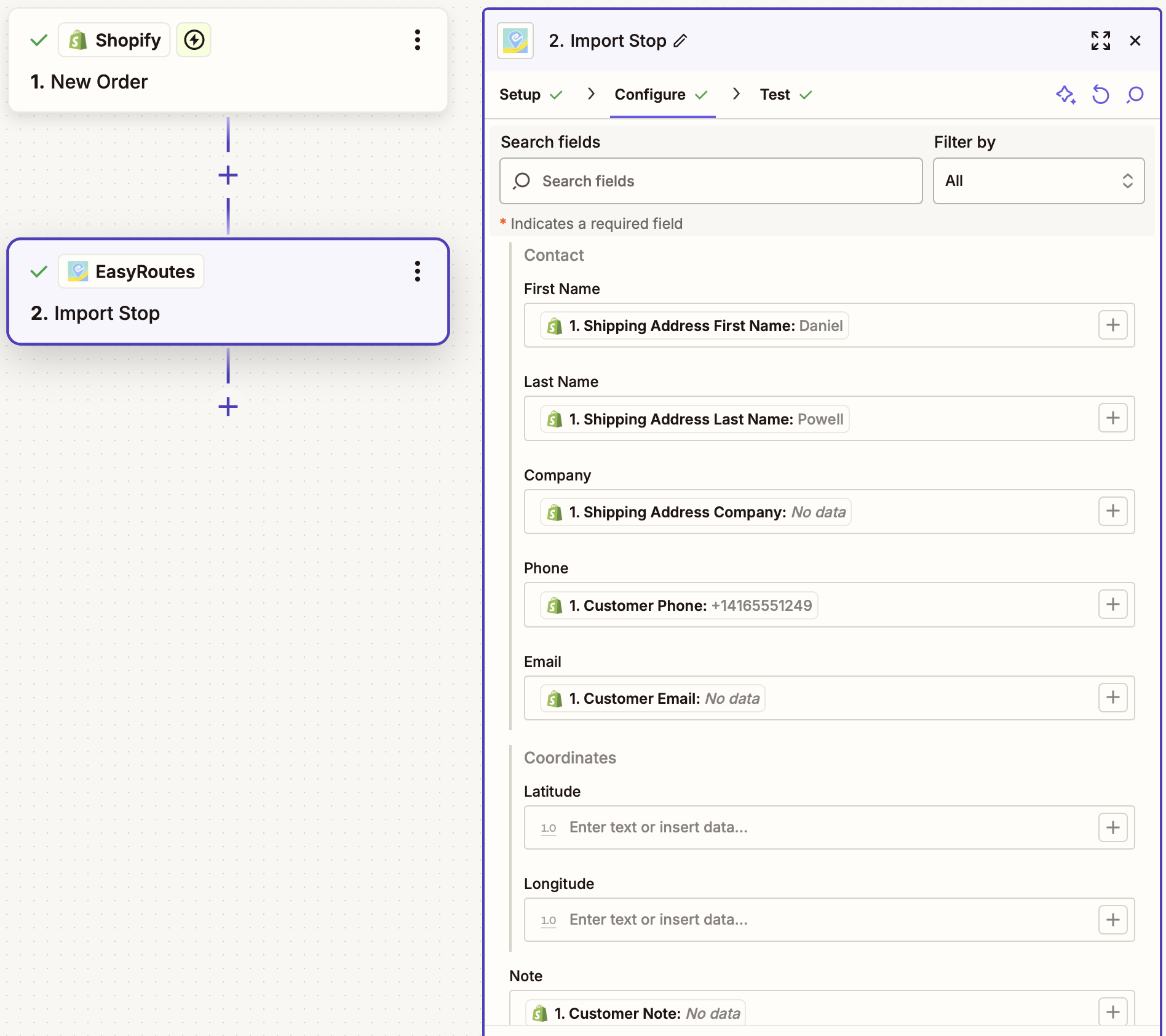The height and width of the screenshot is (1036, 1166).
Task: Click the Search fields input
Action: (x=711, y=181)
